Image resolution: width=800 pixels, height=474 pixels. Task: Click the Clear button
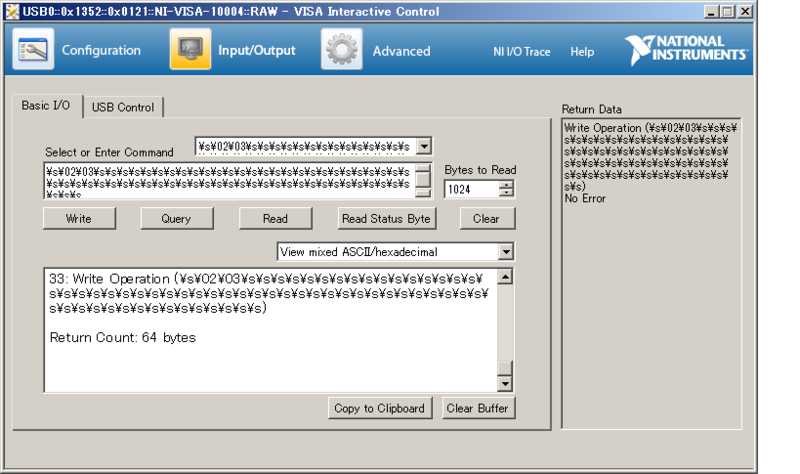pos(487,218)
